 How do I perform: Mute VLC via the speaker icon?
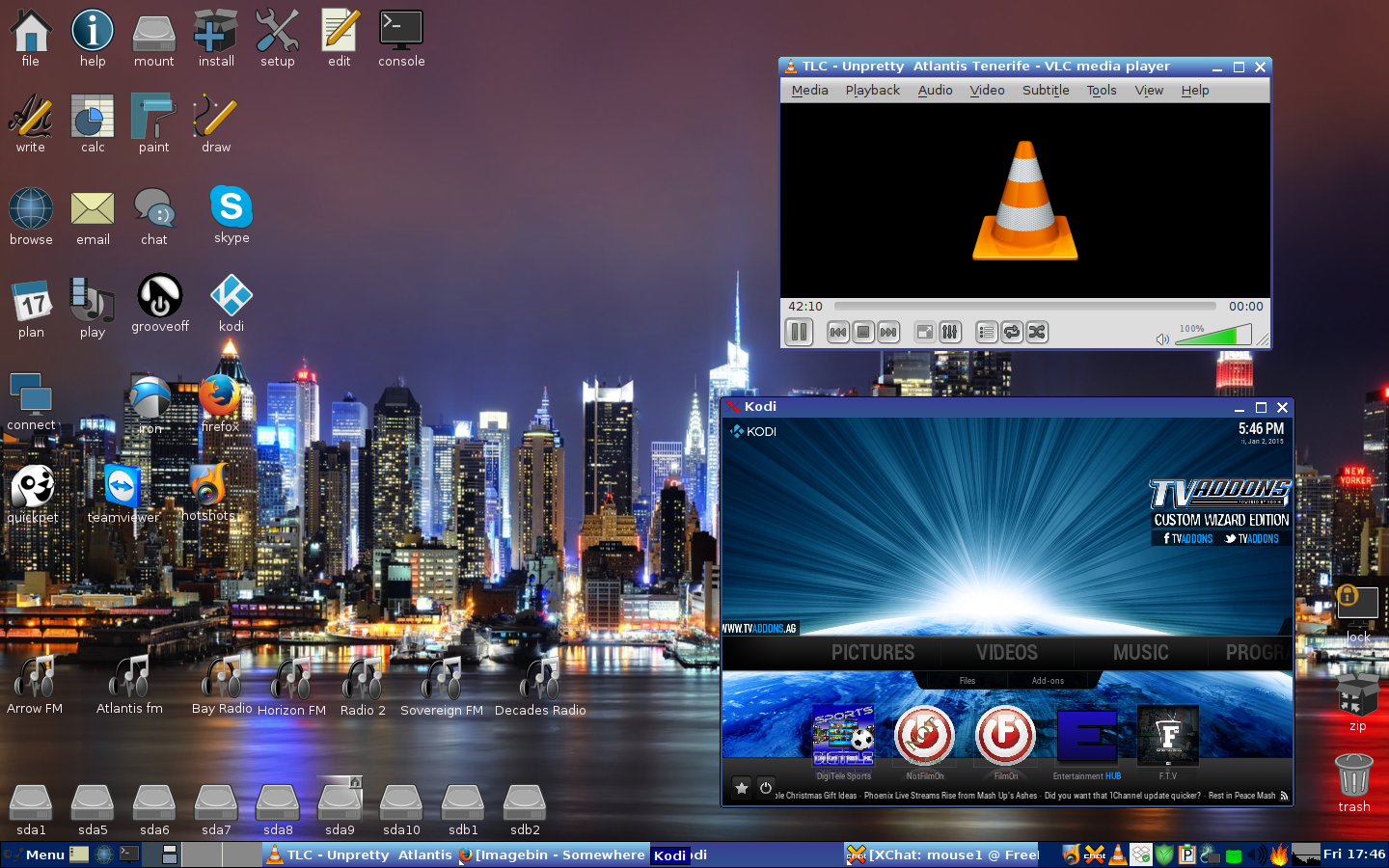coord(1162,339)
